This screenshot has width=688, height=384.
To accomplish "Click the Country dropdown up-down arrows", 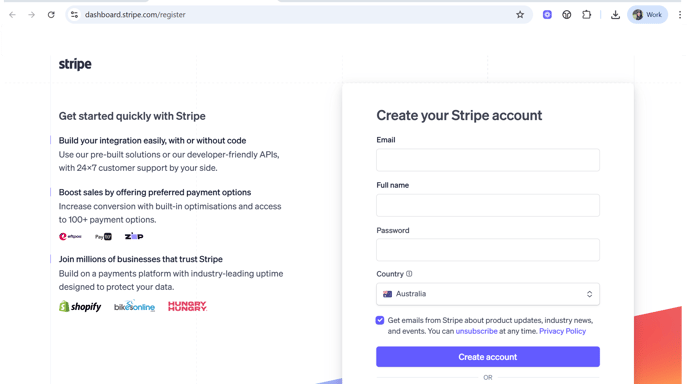I will click(589, 294).
